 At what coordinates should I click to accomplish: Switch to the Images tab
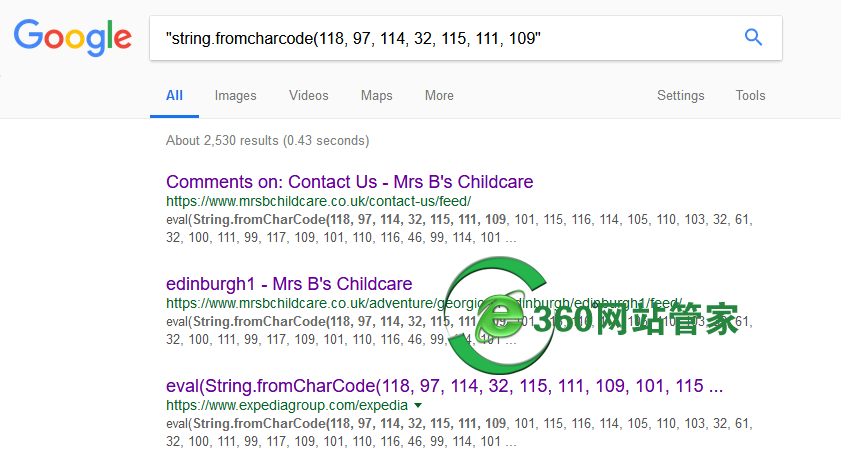point(235,95)
